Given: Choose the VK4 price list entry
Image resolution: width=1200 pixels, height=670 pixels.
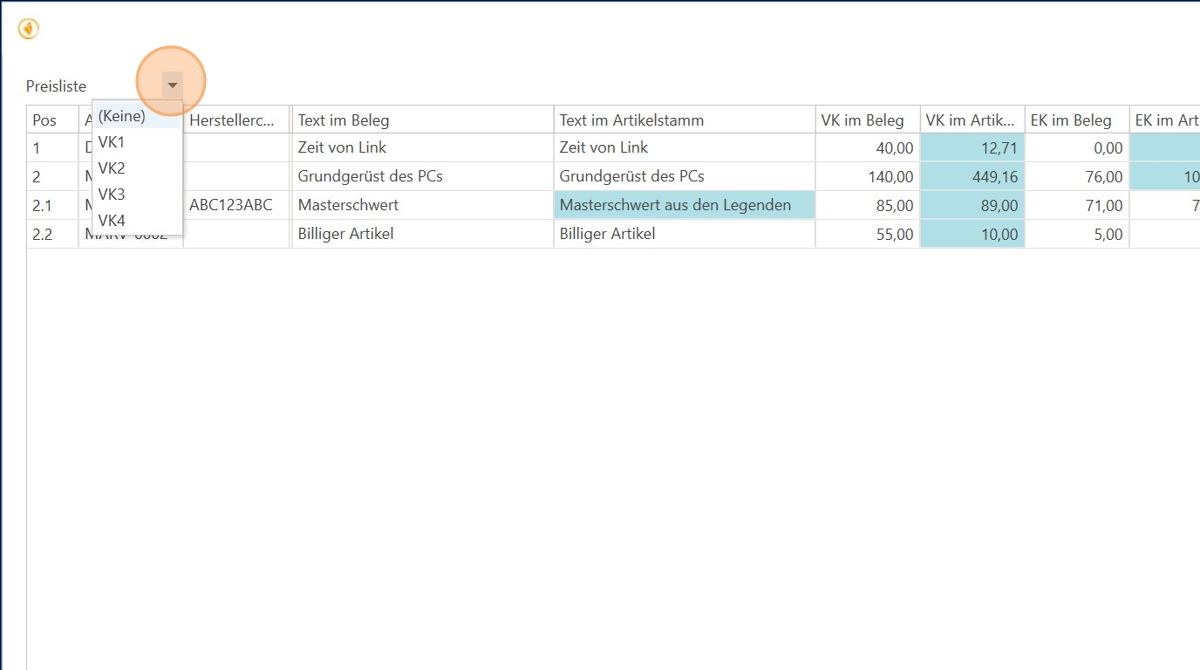Looking at the screenshot, I should 112,220.
